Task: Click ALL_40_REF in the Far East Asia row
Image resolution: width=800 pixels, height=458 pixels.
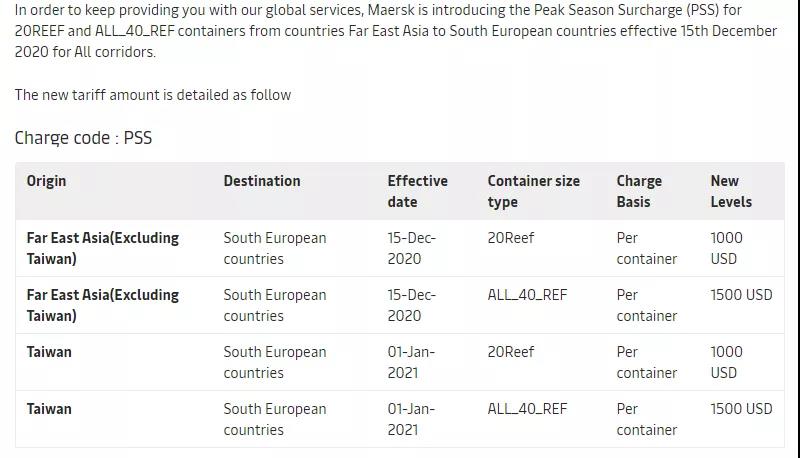Action: pos(527,295)
